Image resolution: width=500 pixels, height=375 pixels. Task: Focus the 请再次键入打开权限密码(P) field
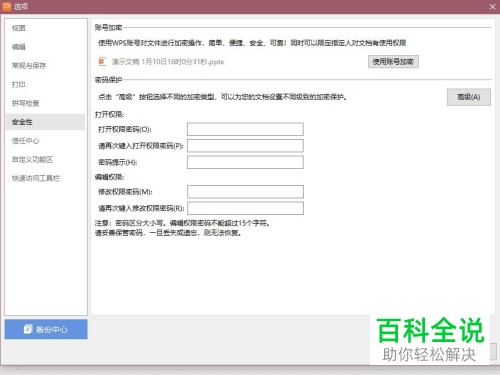pyautogui.click(x=245, y=146)
